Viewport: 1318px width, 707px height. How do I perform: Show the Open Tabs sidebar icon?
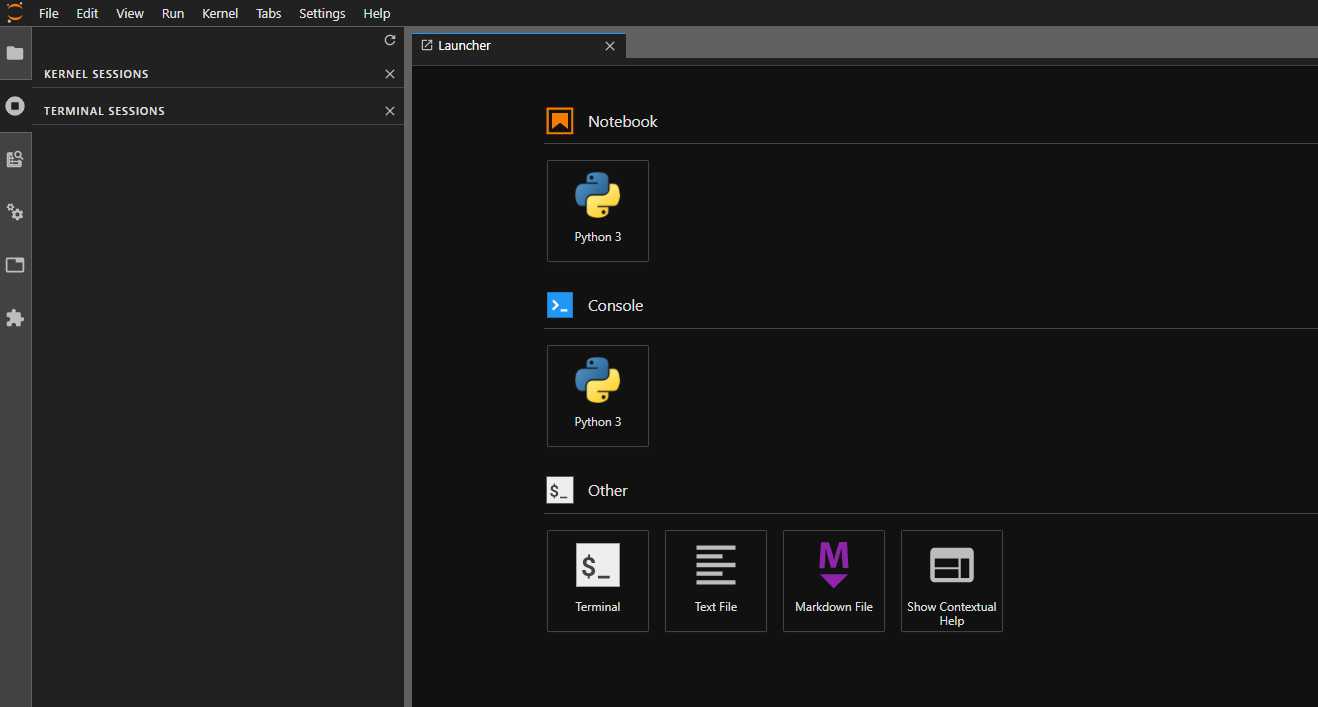[x=15, y=265]
